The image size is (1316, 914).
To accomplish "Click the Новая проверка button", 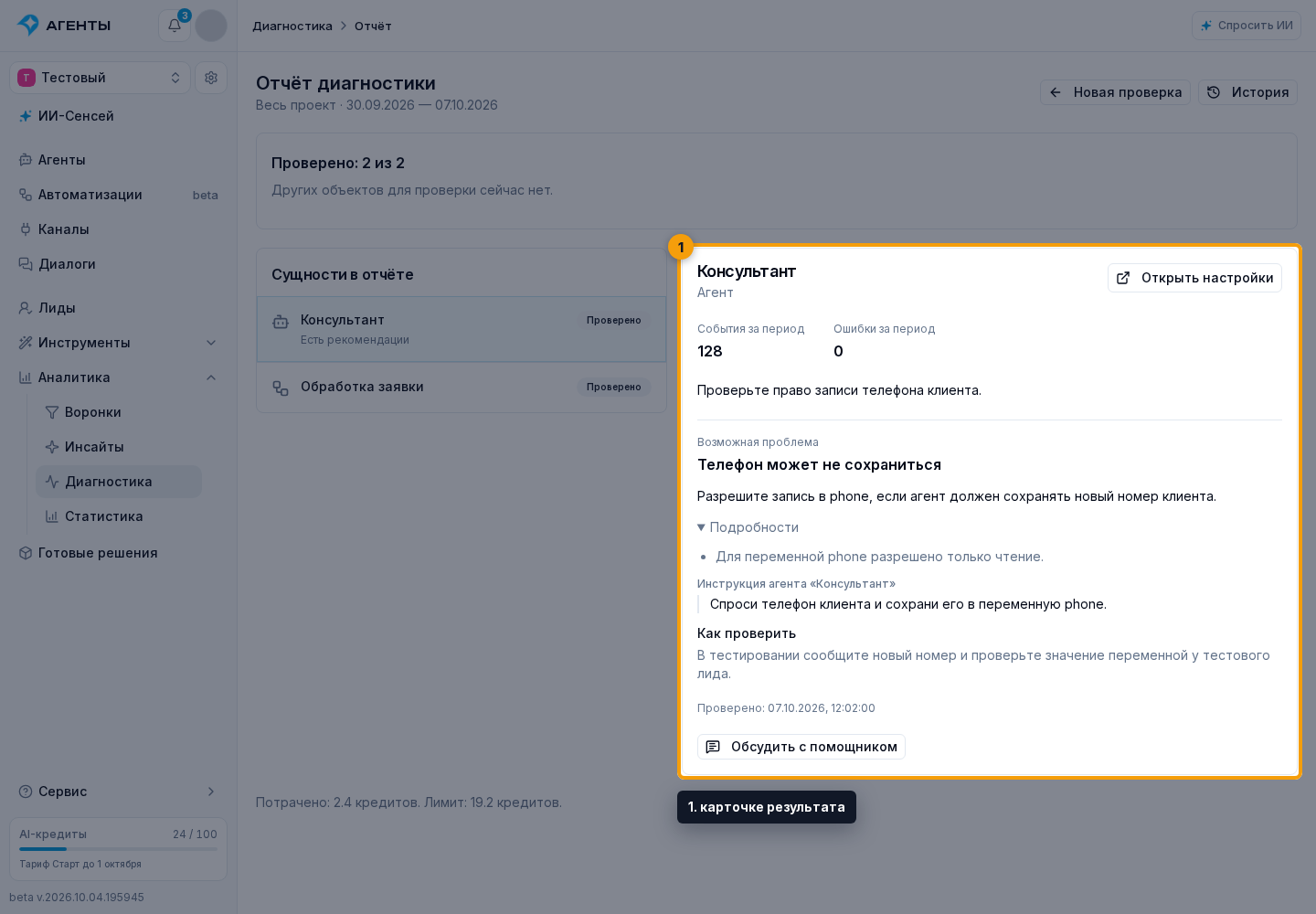I will pos(1115,92).
